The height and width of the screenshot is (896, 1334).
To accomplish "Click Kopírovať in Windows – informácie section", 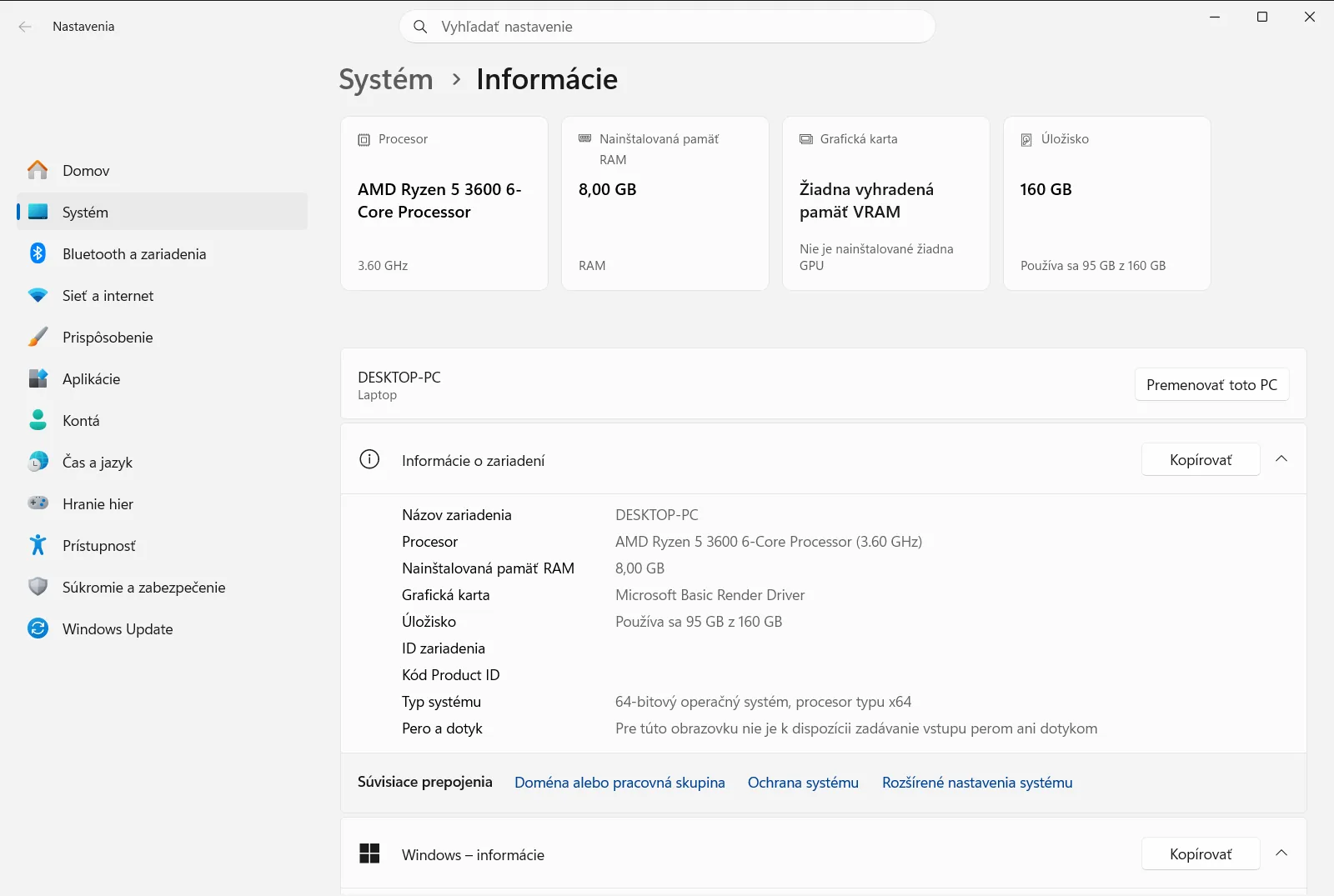I will [x=1201, y=853].
